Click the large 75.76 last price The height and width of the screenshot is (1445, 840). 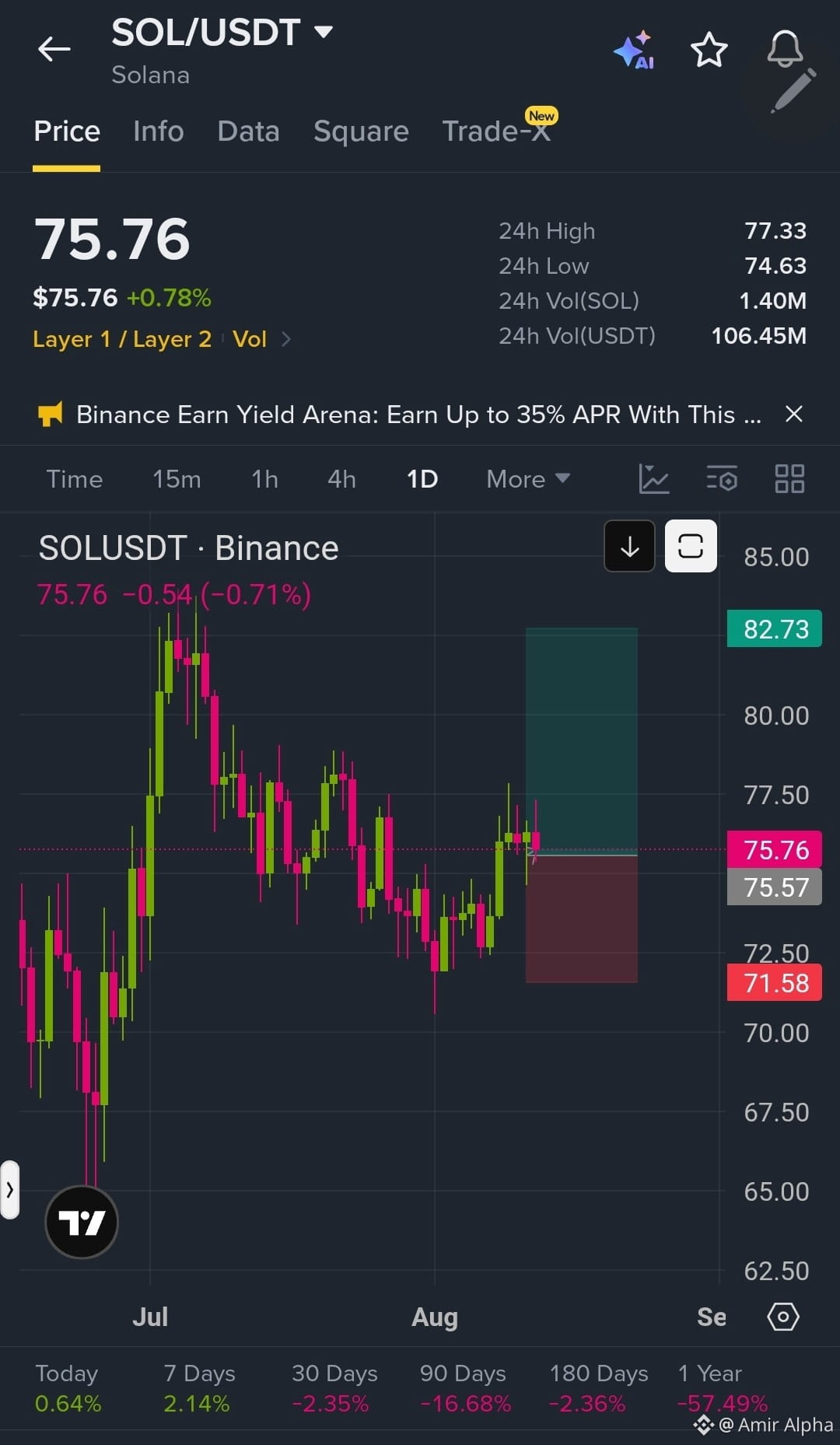[x=112, y=239]
